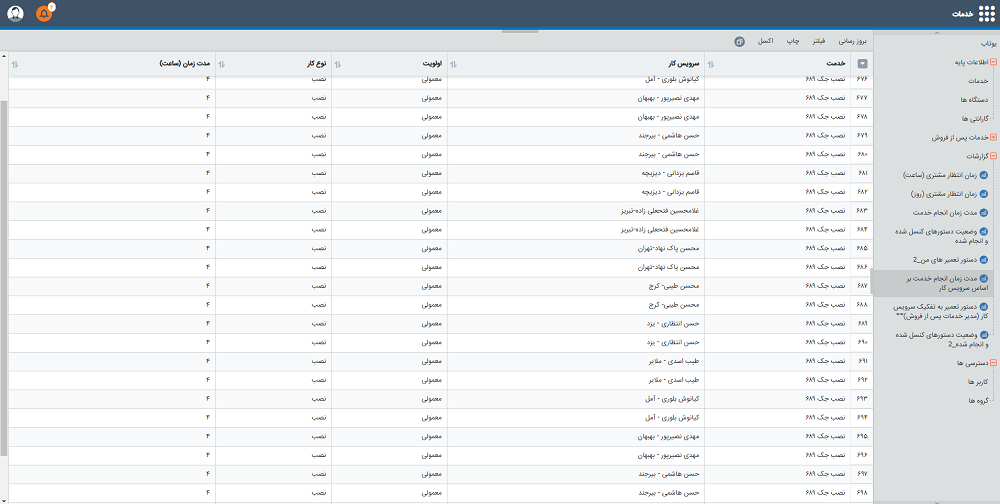Select row number ۶۹۱
Viewport: 1000px width, 504px height.
point(863,361)
